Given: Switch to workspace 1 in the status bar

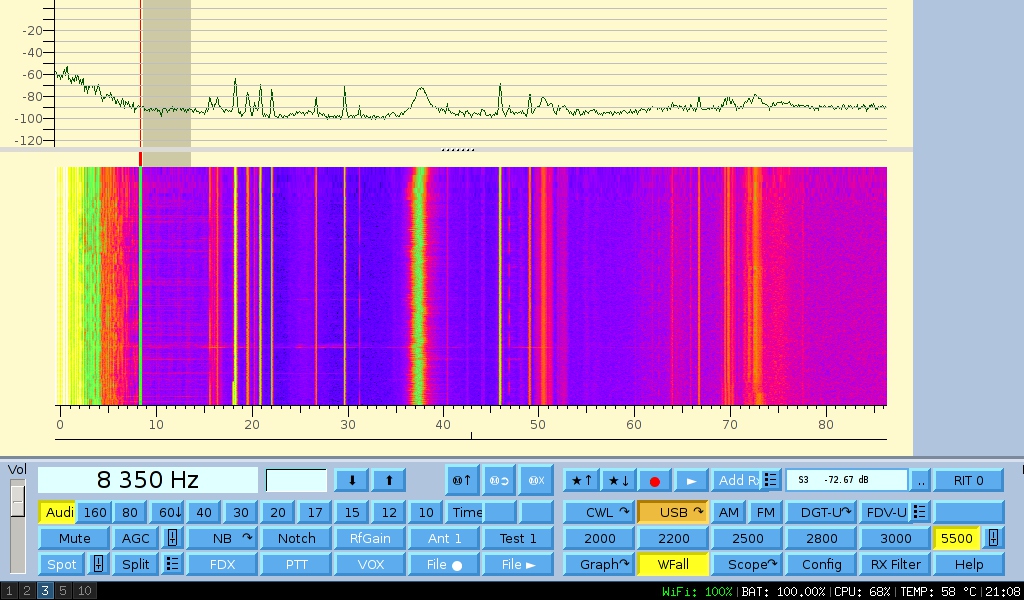Looking at the screenshot, I should (x=9, y=591).
